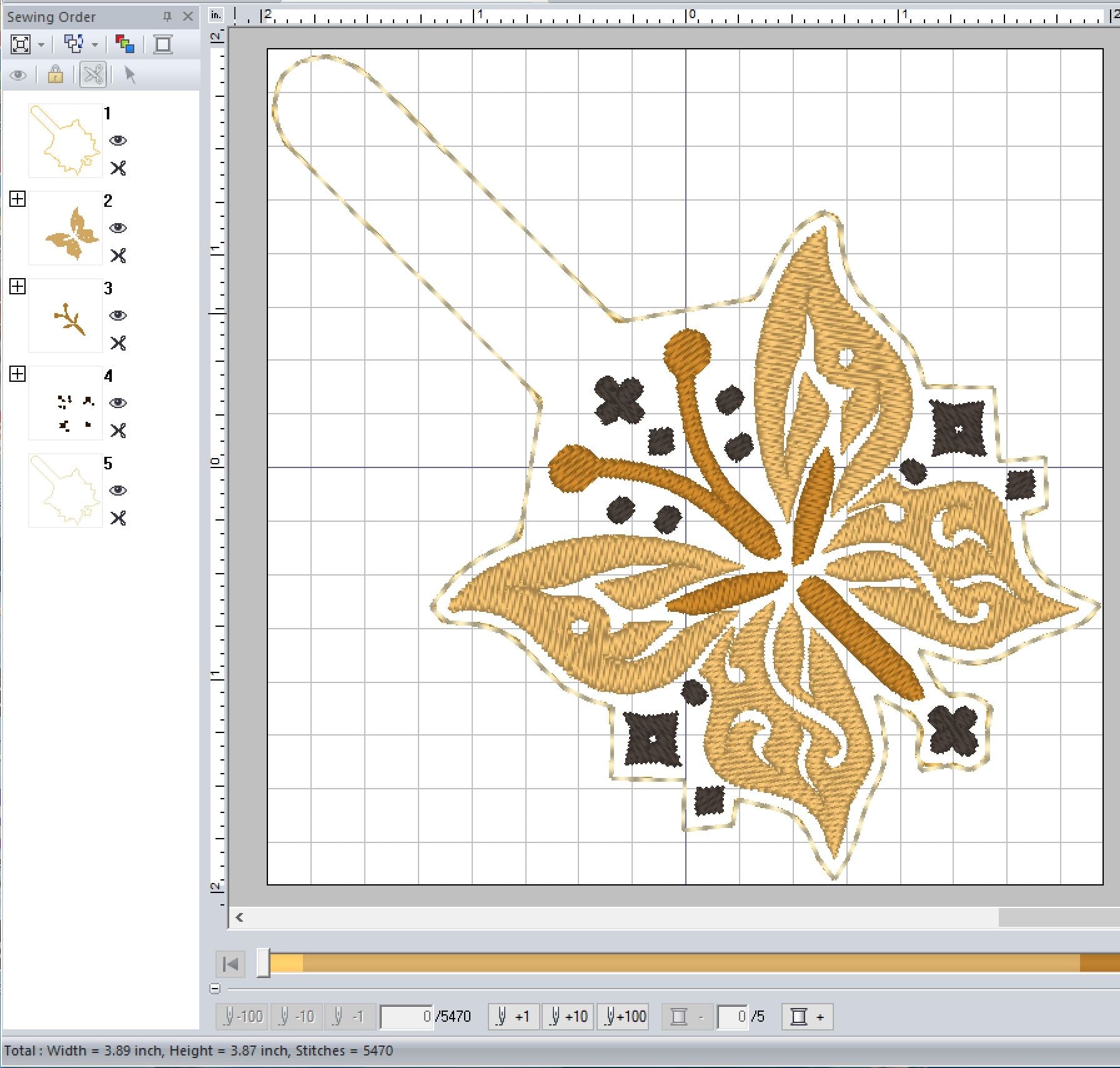The height and width of the screenshot is (1068, 1120).
Task: Open dropdown arrow beside the select frames icon
Action: [41, 45]
